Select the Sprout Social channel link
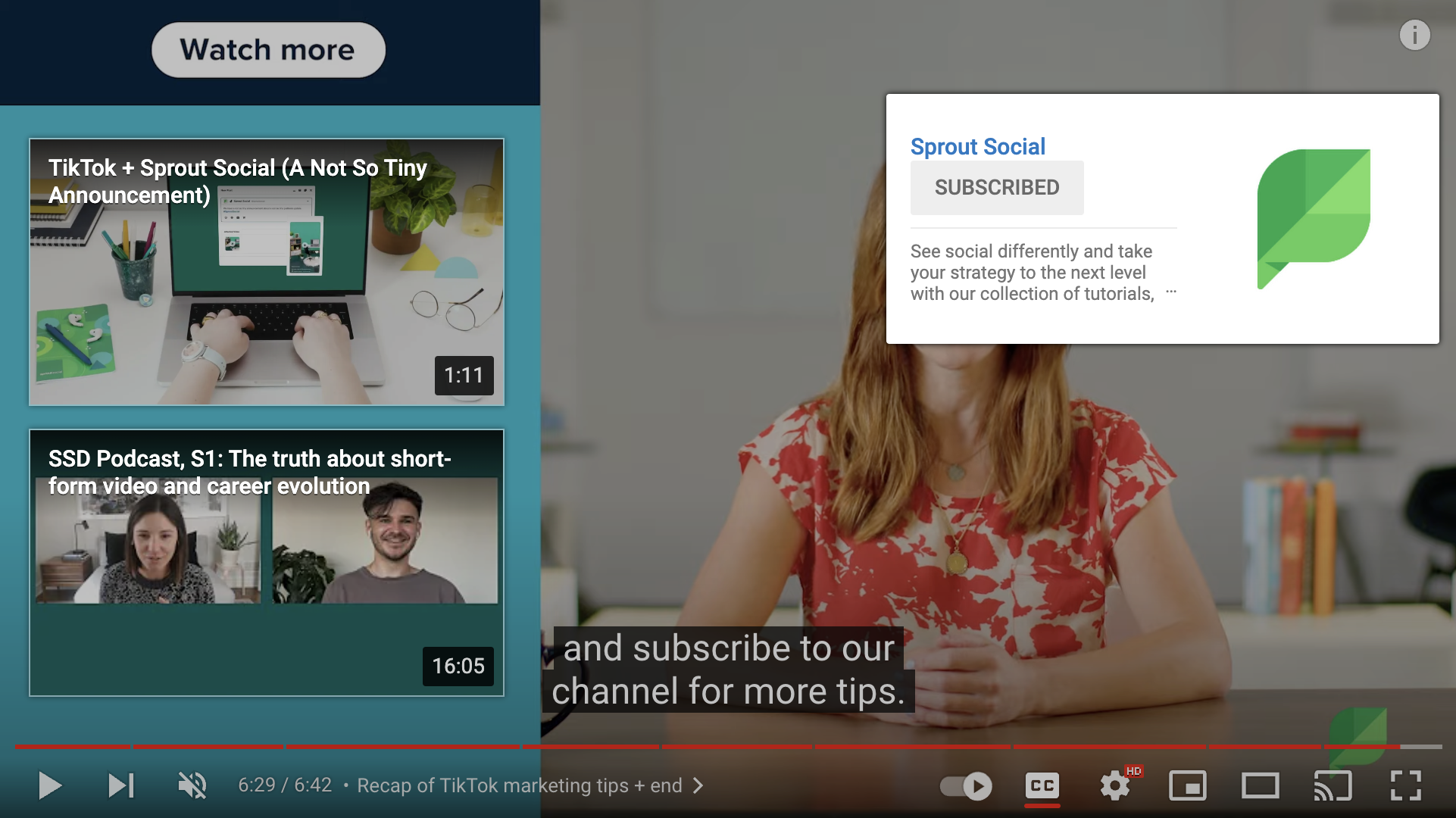The height and width of the screenshot is (818, 1456). tap(977, 146)
